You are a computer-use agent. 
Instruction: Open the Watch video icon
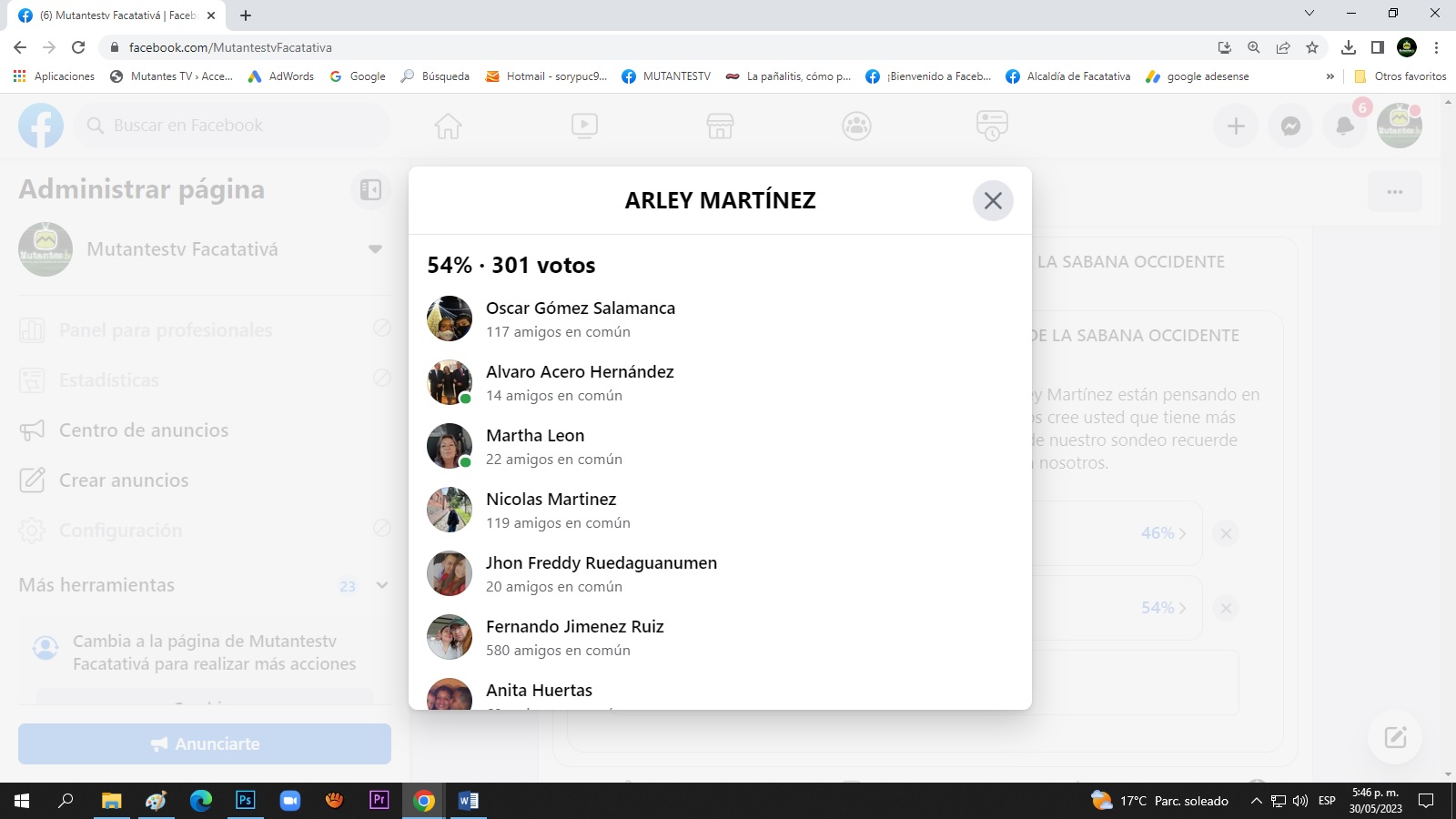click(x=584, y=126)
